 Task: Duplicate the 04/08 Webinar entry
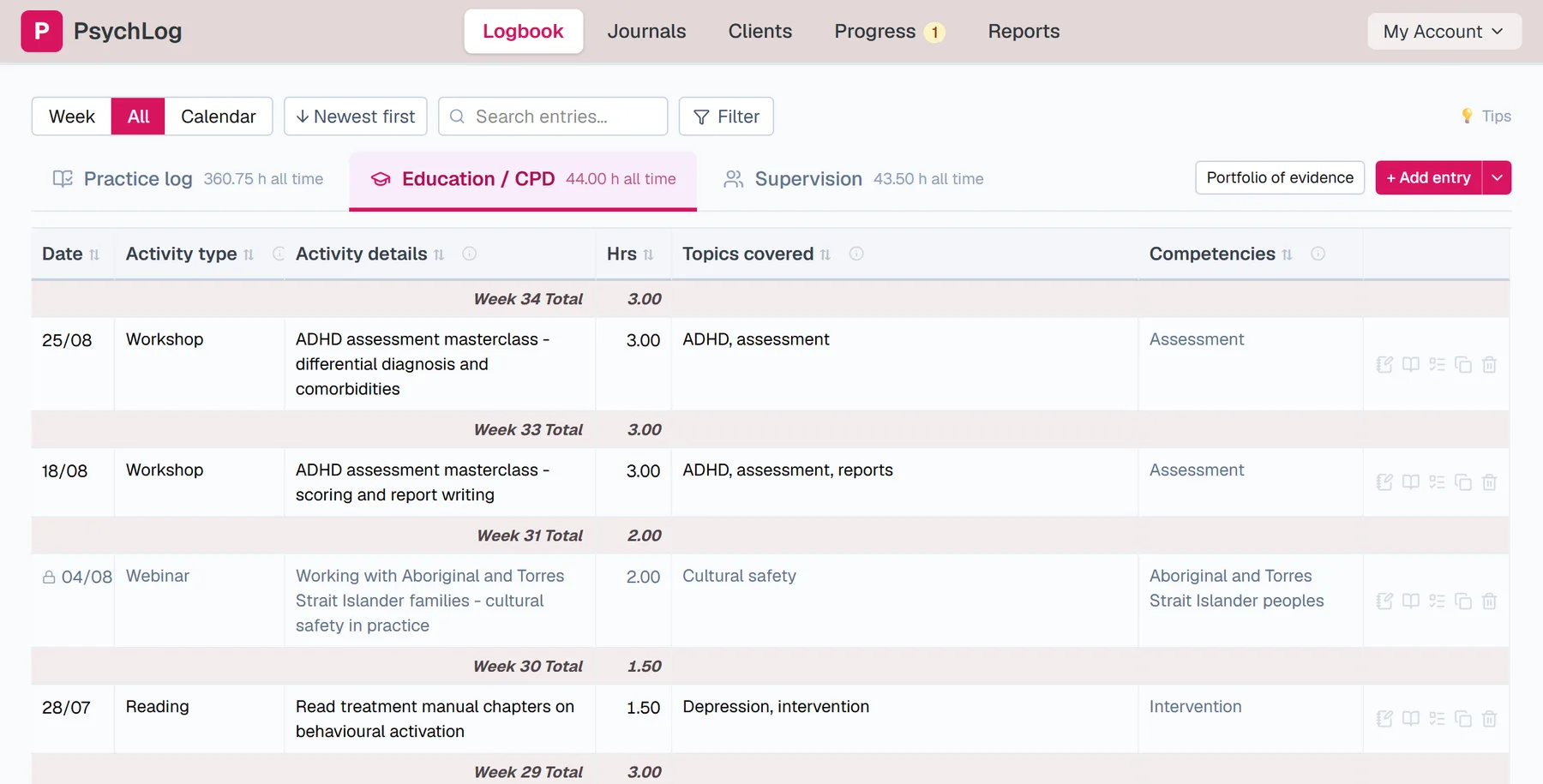click(x=1463, y=601)
